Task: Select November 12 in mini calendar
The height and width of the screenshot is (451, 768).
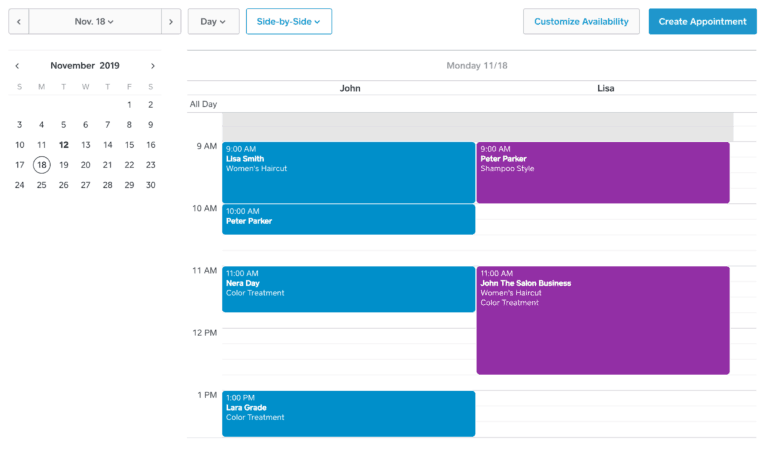Action: 63,145
